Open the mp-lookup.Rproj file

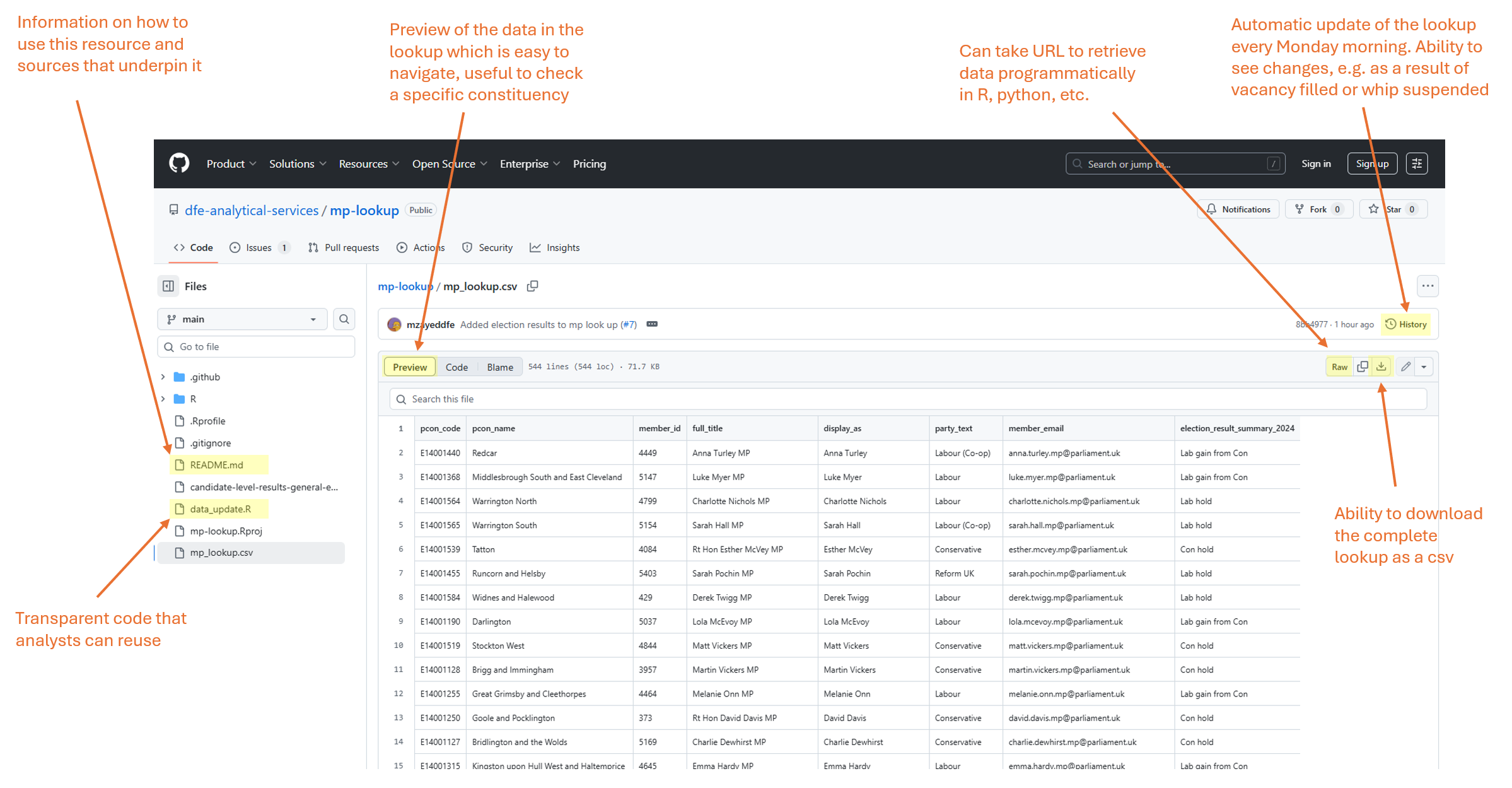click(226, 531)
